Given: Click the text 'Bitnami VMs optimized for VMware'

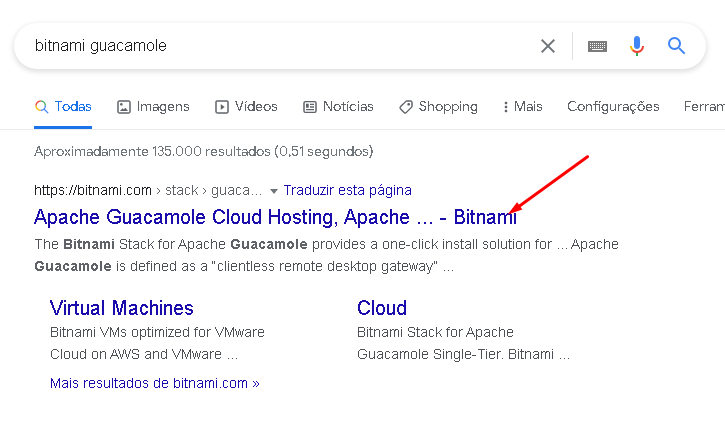Looking at the screenshot, I should [x=157, y=332].
